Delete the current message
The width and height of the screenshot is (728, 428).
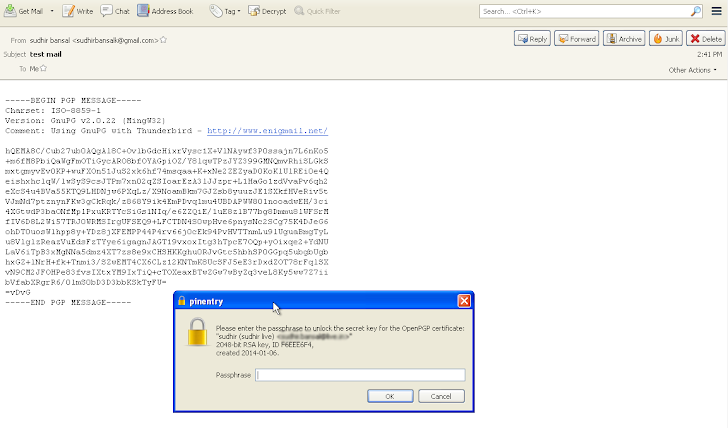tap(706, 39)
